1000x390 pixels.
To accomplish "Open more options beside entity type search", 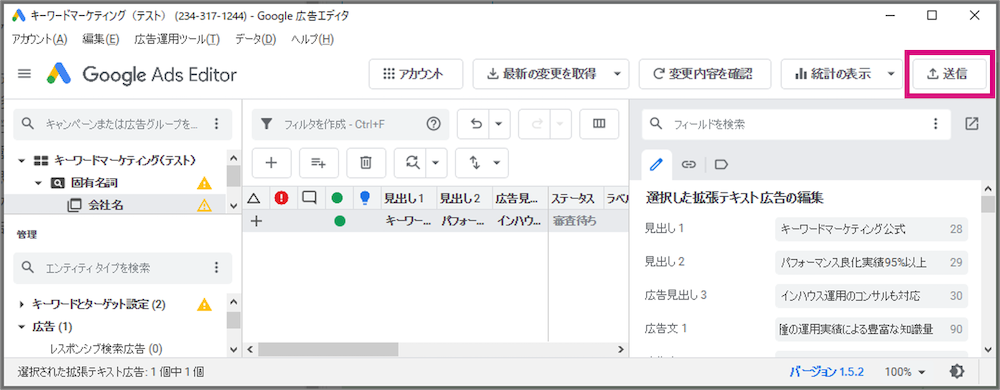I will pyautogui.click(x=217, y=268).
